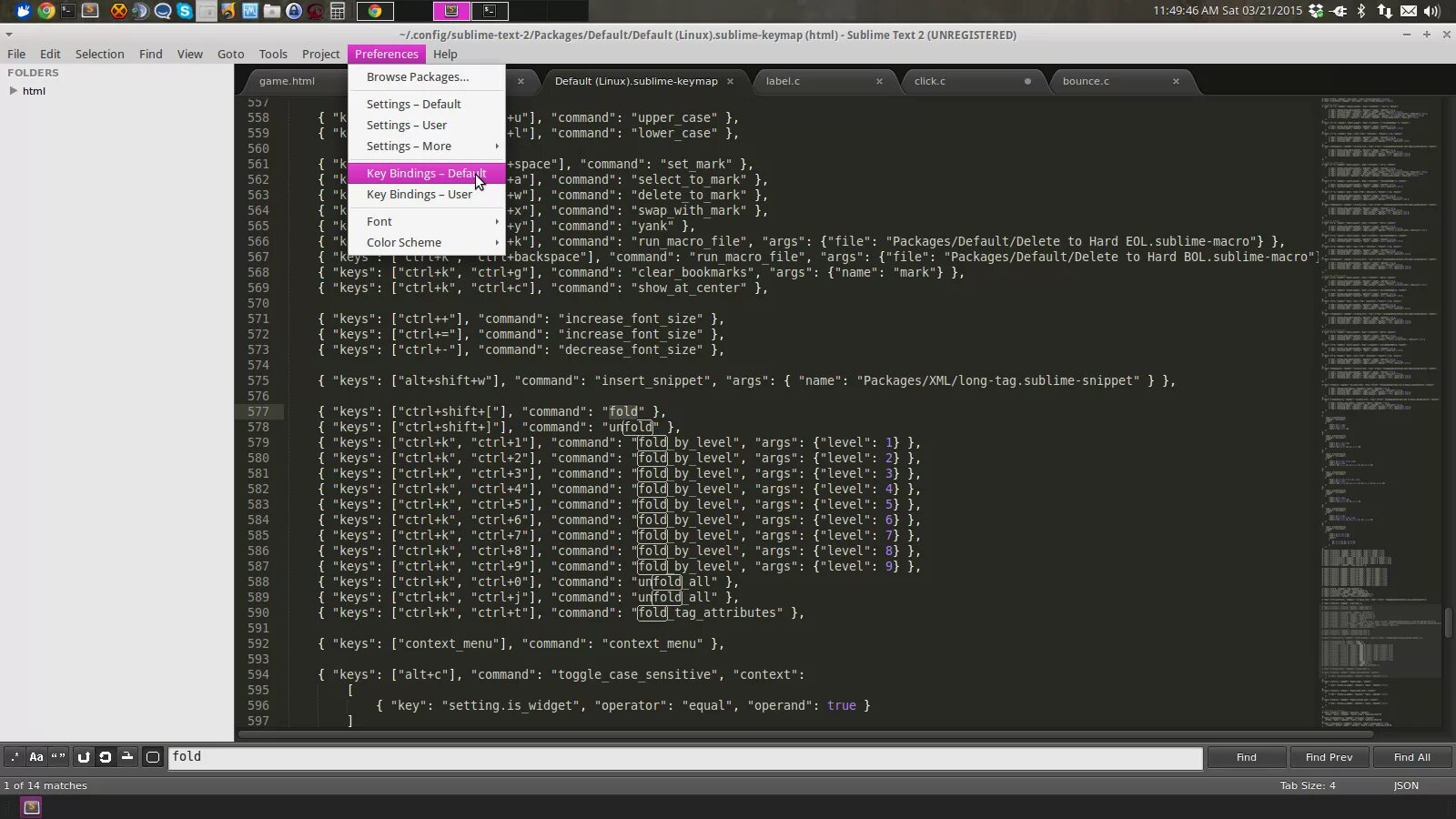The image size is (1456, 819).
Task: Toggle whole word search option
Action: [x=58, y=757]
